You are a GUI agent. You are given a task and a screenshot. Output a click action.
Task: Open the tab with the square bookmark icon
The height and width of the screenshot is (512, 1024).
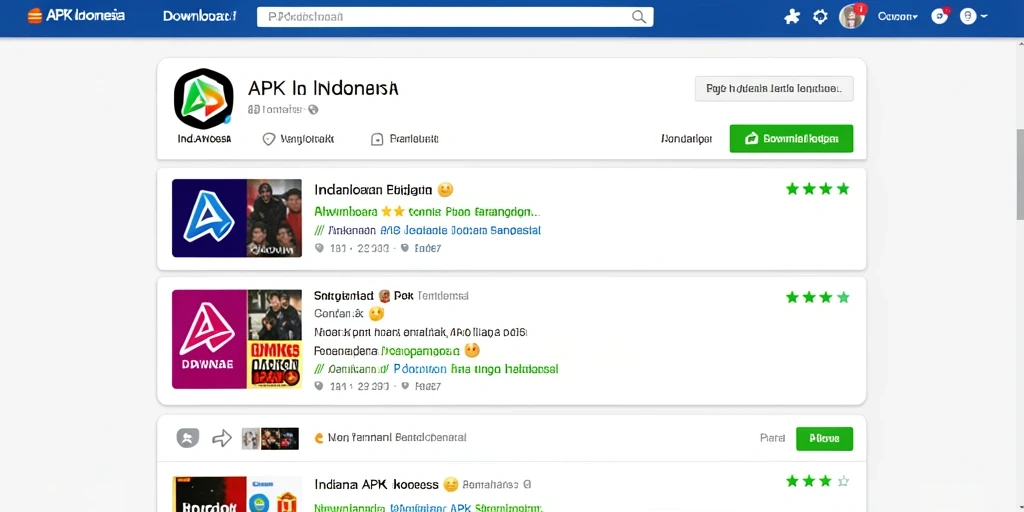404,139
